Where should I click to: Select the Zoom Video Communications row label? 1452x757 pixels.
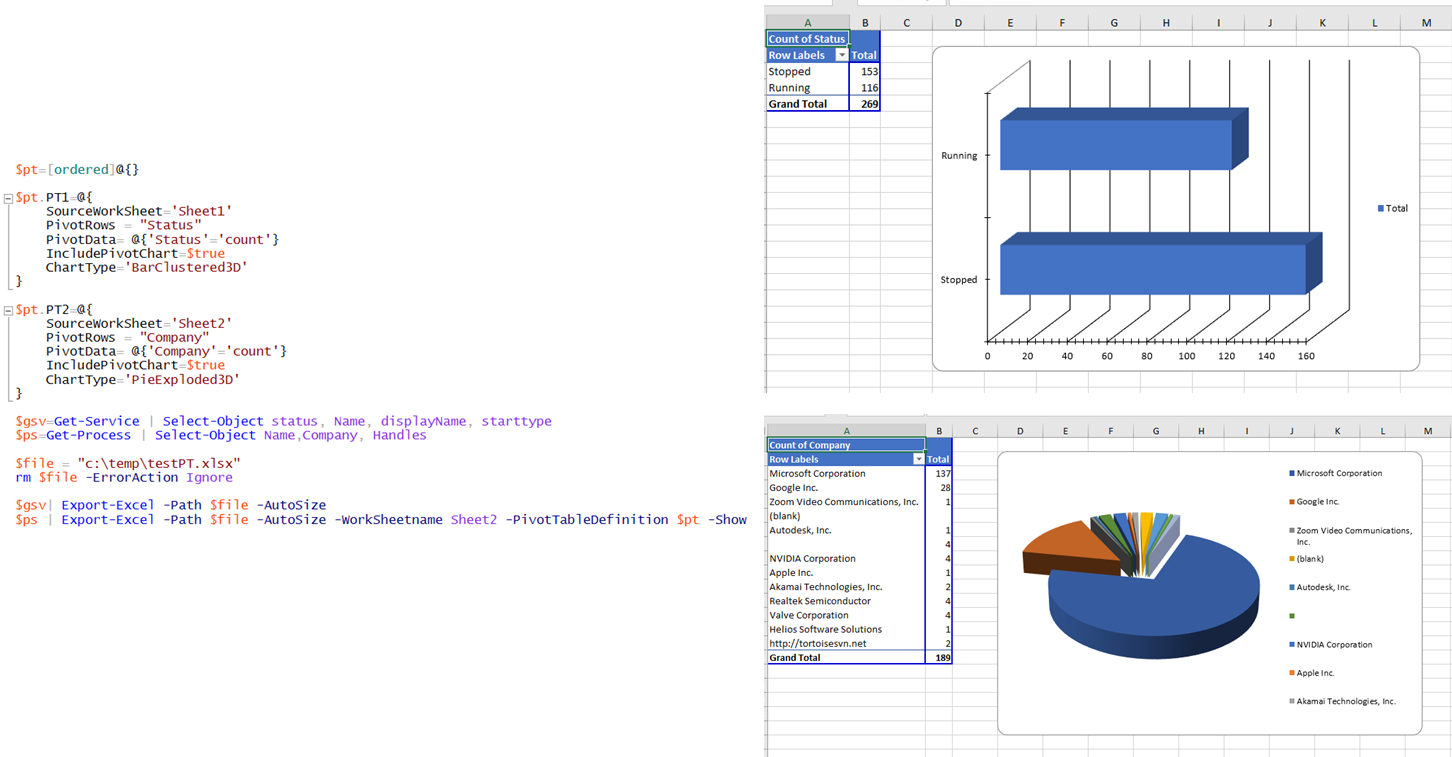tap(845, 502)
